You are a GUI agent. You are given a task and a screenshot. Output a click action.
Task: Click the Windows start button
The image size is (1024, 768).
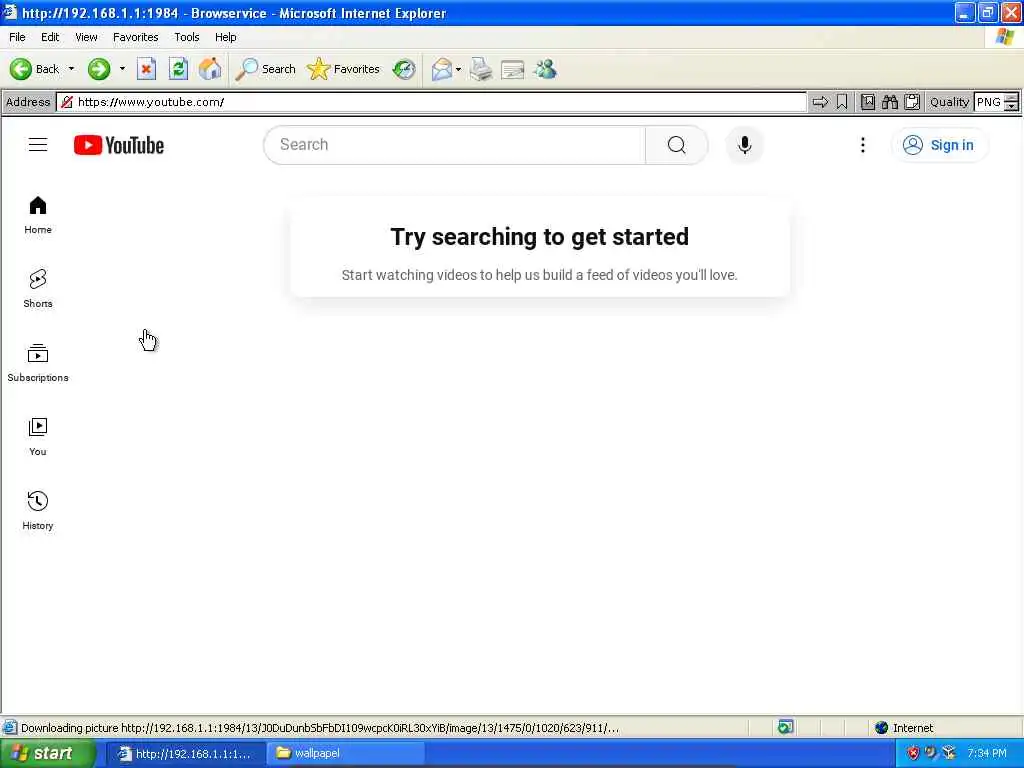(x=47, y=753)
